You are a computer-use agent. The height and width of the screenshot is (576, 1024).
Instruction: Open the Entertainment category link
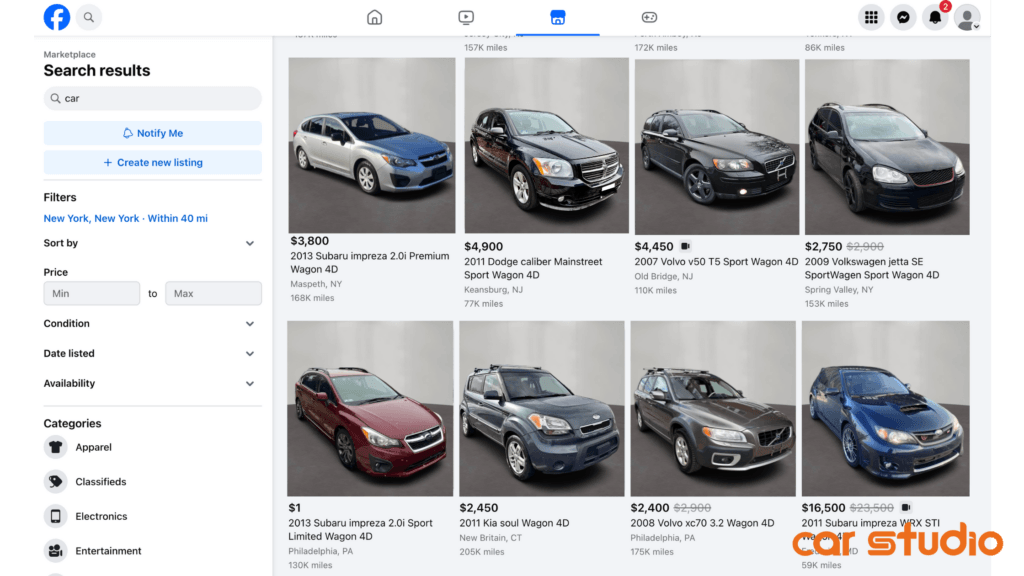108,551
